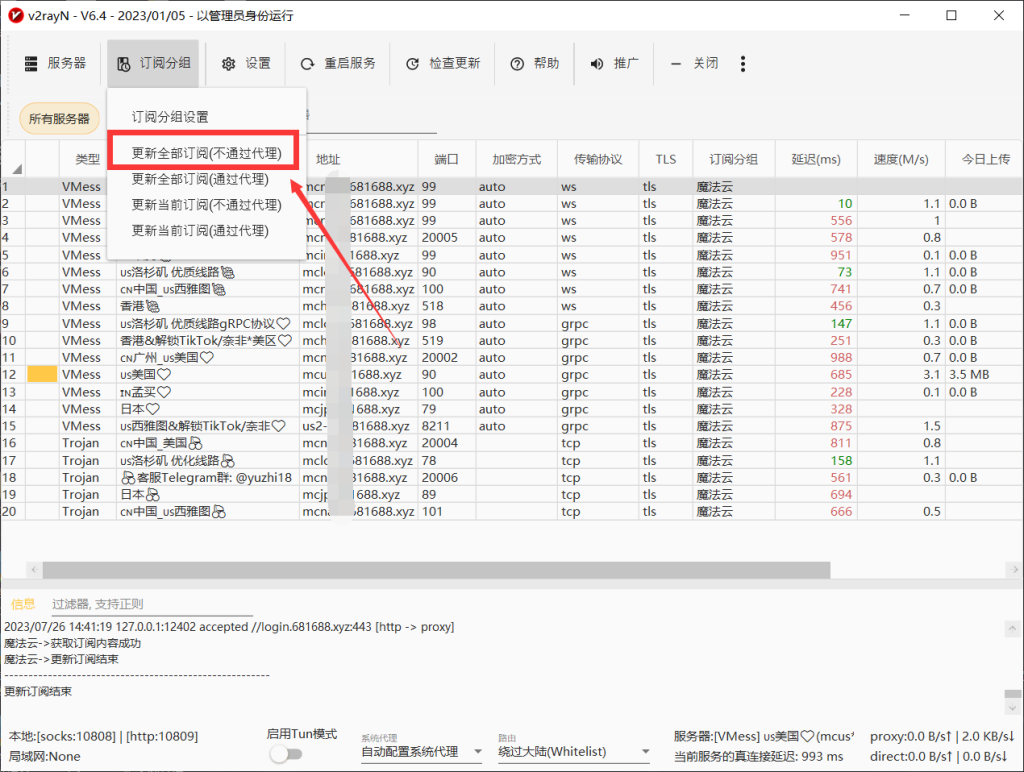Open the 服务器 (Servers) toolbar menu icon
This screenshot has height=772, width=1024.
33,62
